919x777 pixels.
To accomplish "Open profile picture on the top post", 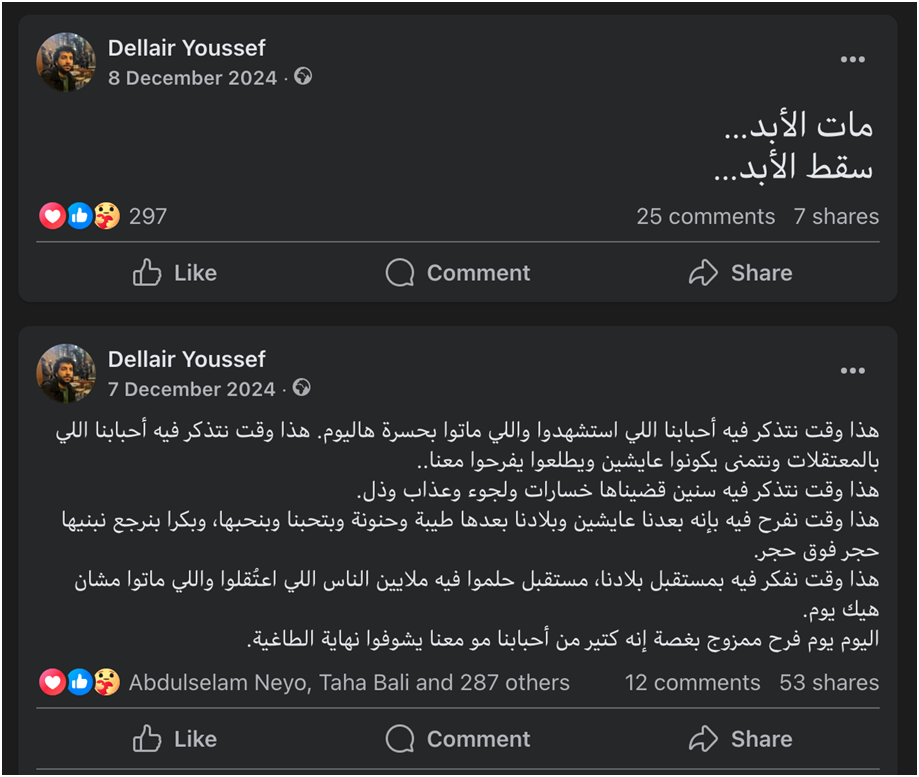I will [x=66, y=62].
